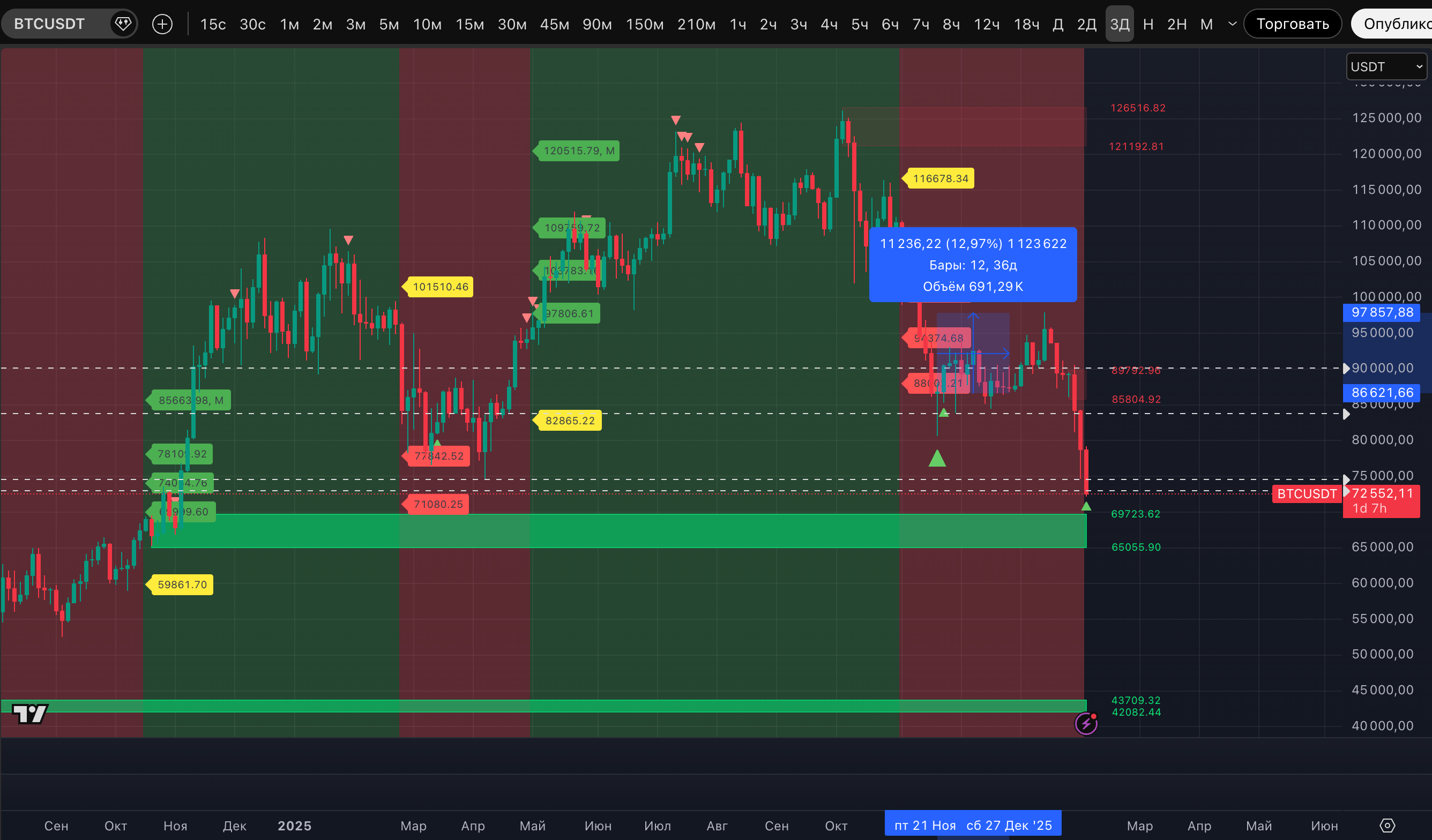Open the USDT currency dropdown
Image resolution: width=1432 pixels, height=840 pixels.
[1386, 67]
